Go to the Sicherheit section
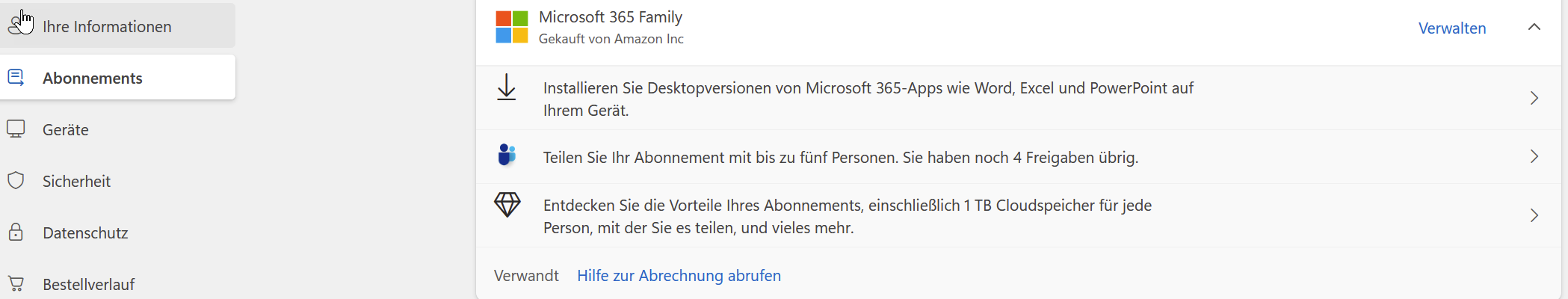The width and height of the screenshot is (1568, 299). [76, 181]
